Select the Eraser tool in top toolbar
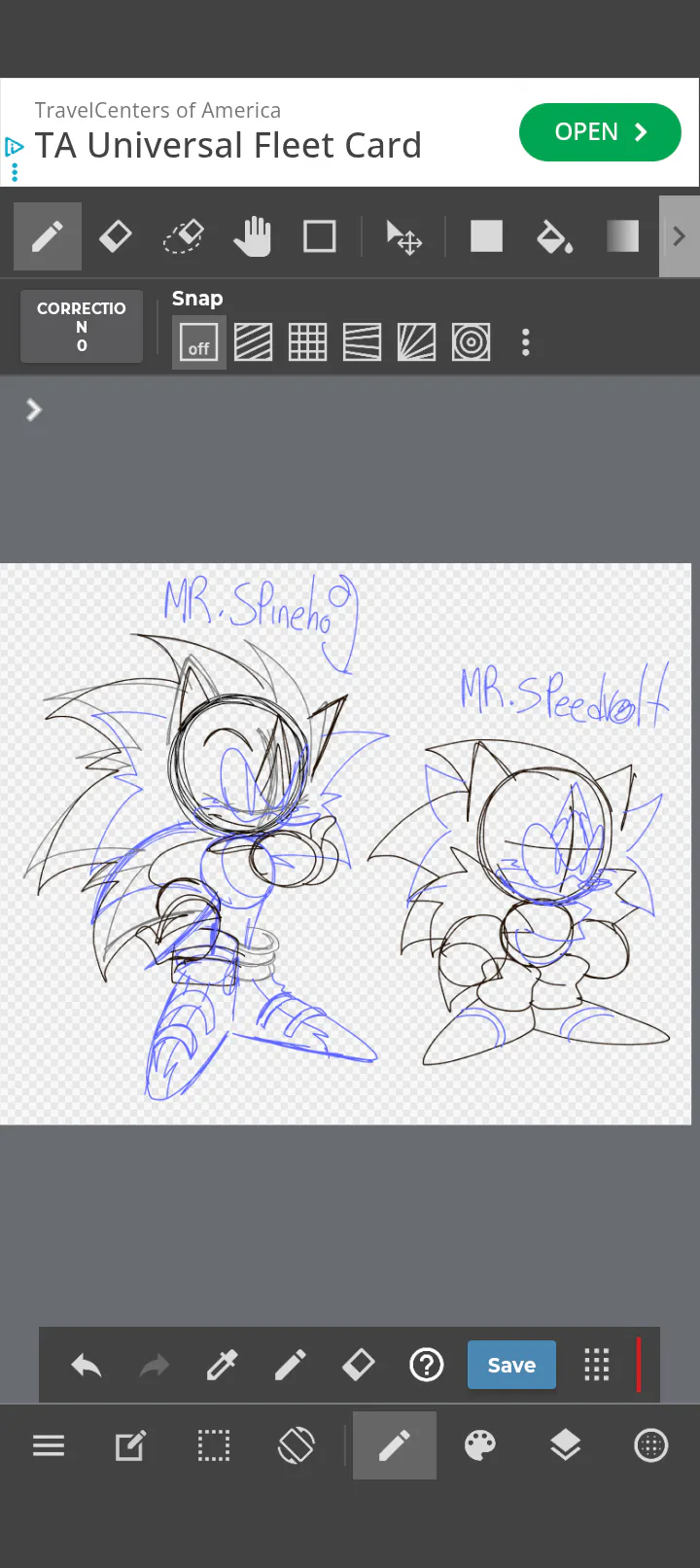 click(x=116, y=236)
